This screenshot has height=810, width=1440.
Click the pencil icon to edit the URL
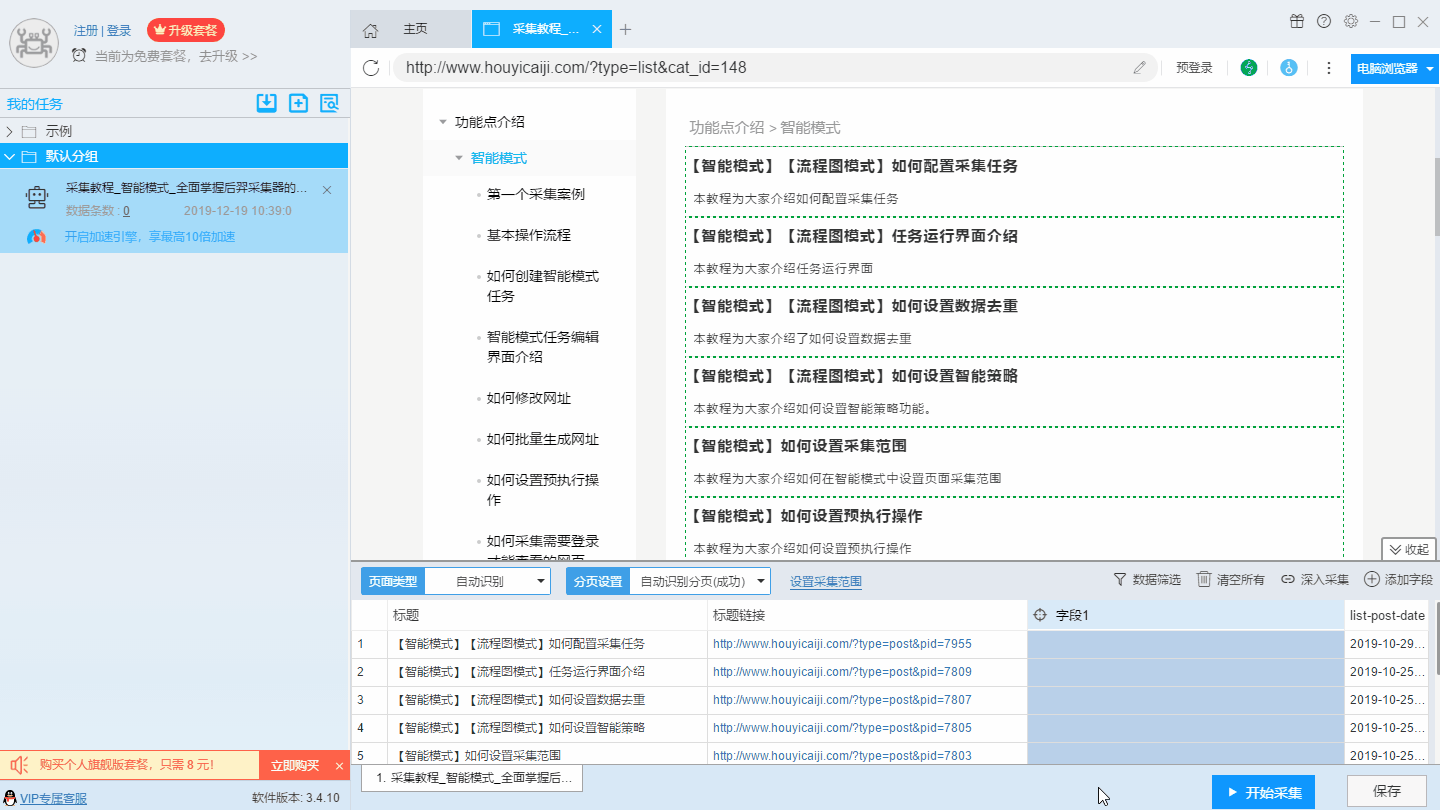point(1140,68)
